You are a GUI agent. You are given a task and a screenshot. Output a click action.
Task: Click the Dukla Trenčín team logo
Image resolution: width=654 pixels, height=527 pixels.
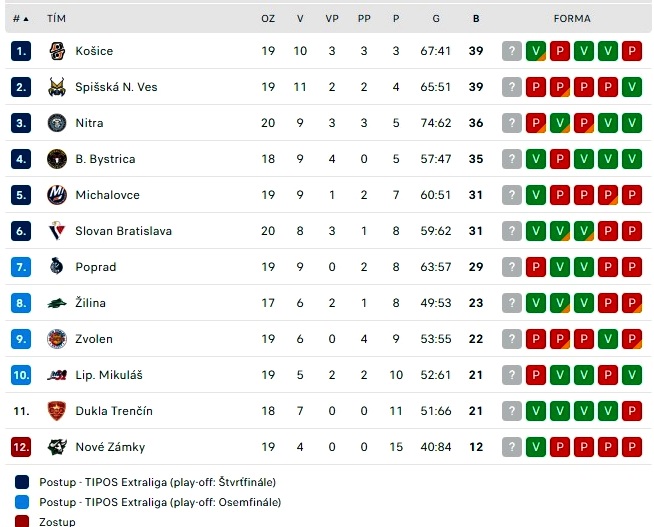(57, 411)
